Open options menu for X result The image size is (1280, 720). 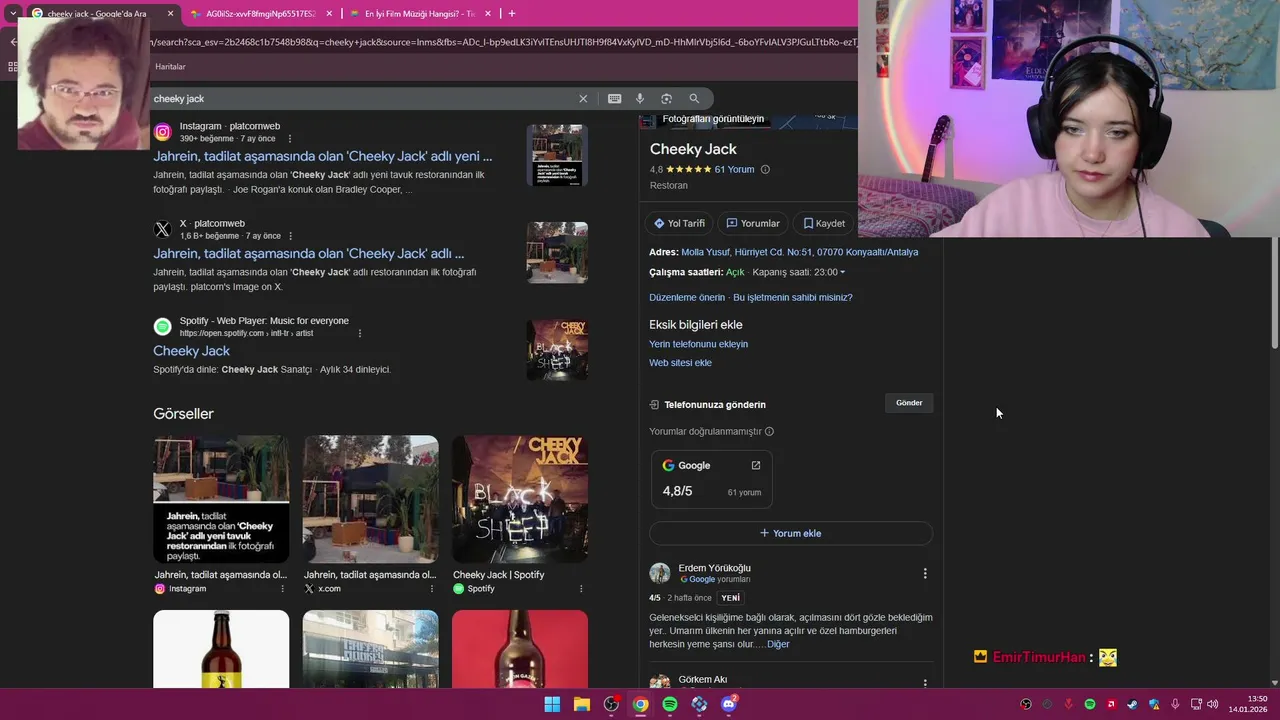291,236
